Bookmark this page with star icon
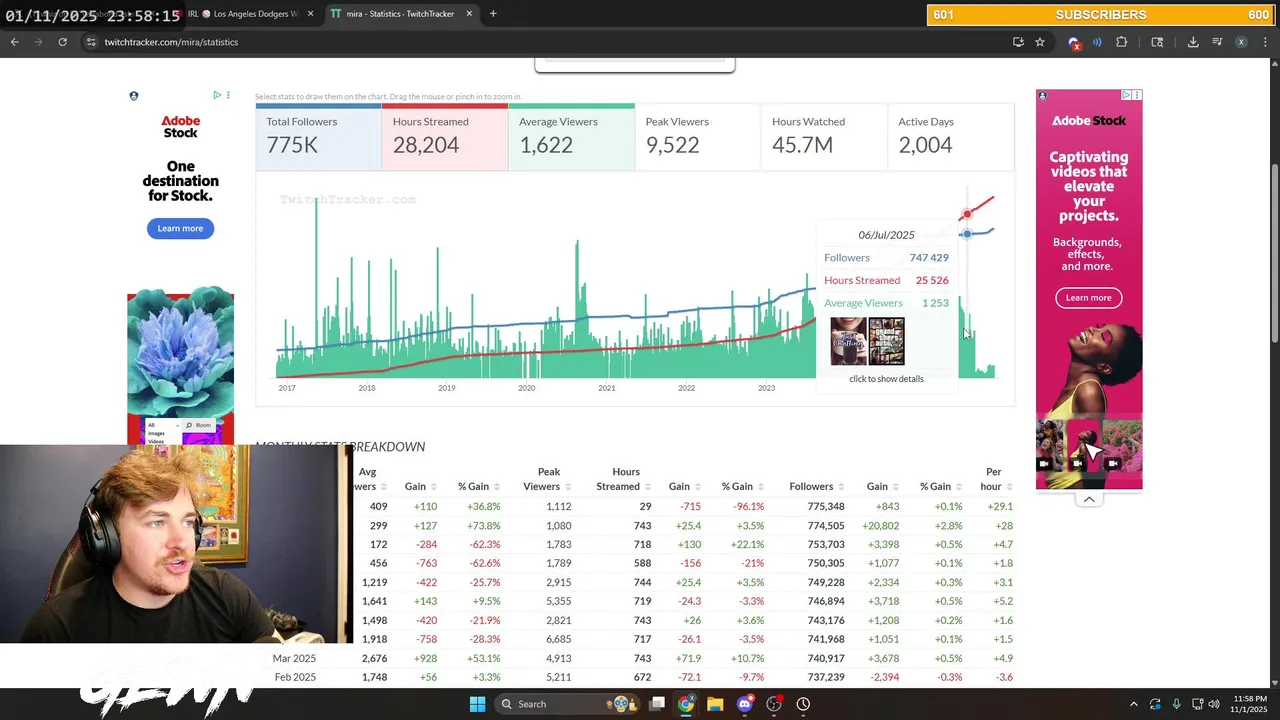Viewport: 1280px width, 720px height. tap(1040, 42)
